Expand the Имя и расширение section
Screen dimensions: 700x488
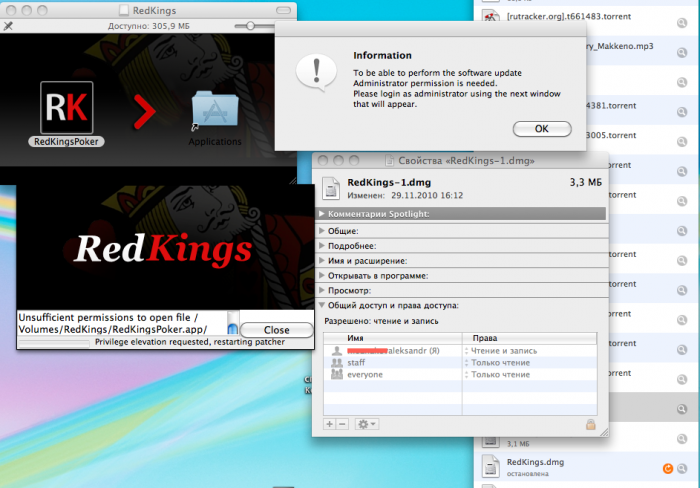click(x=322, y=261)
